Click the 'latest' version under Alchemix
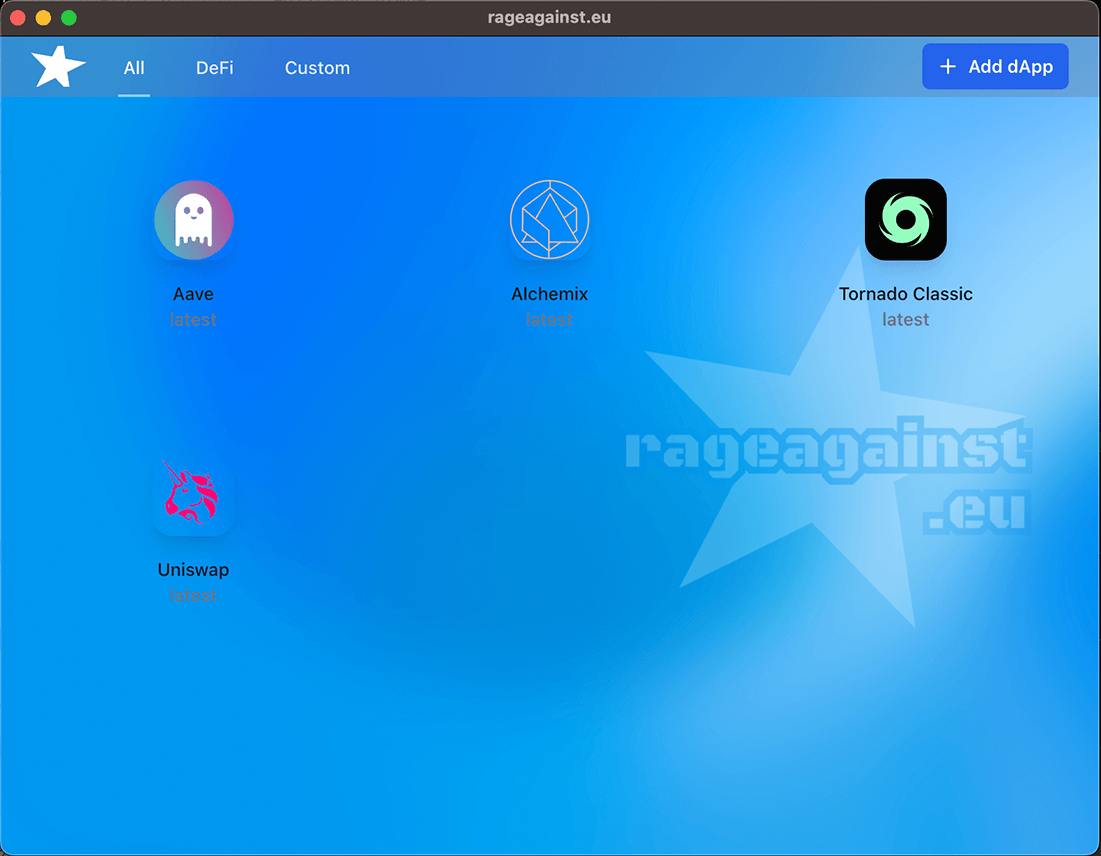This screenshot has width=1101, height=856. tap(549, 320)
